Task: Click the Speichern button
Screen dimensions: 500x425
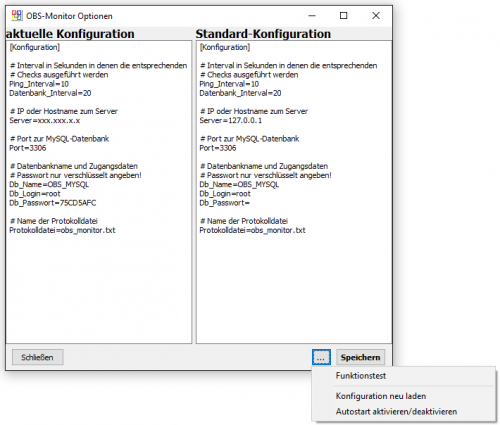Action: (360, 357)
